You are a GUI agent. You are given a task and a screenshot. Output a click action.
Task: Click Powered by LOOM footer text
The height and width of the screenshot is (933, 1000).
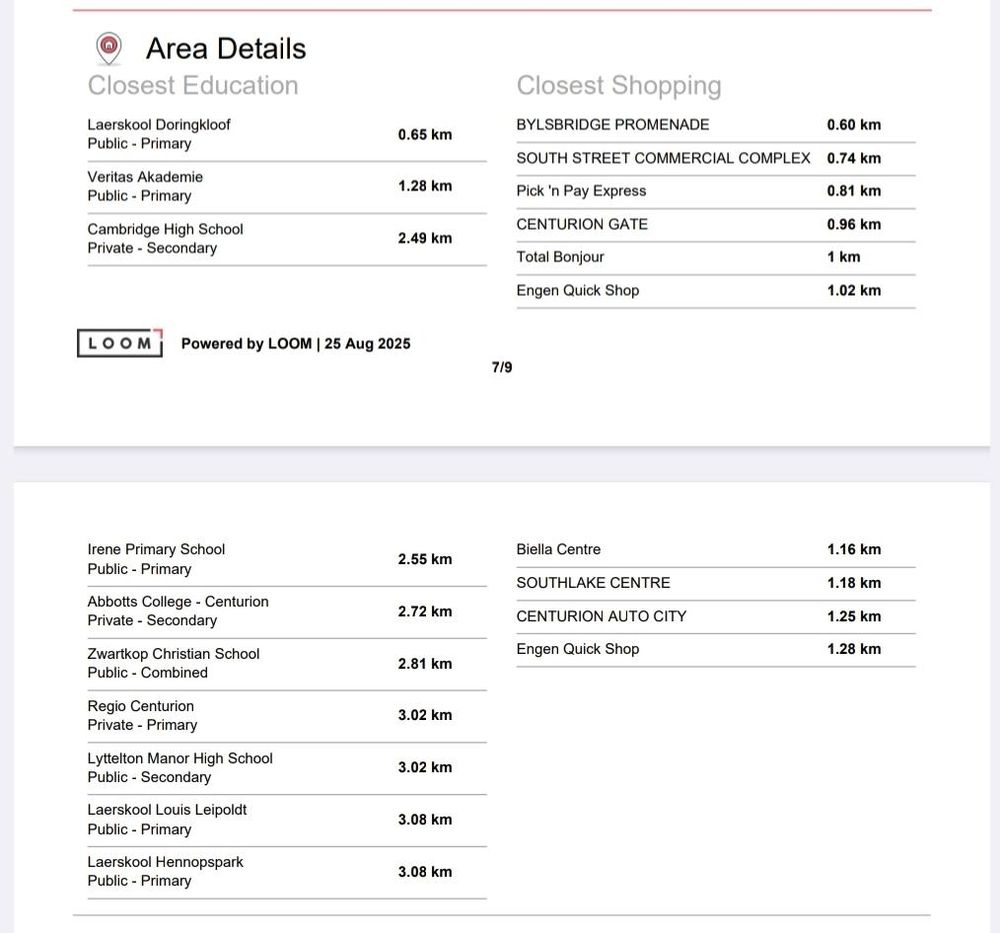pyautogui.click(x=295, y=343)
